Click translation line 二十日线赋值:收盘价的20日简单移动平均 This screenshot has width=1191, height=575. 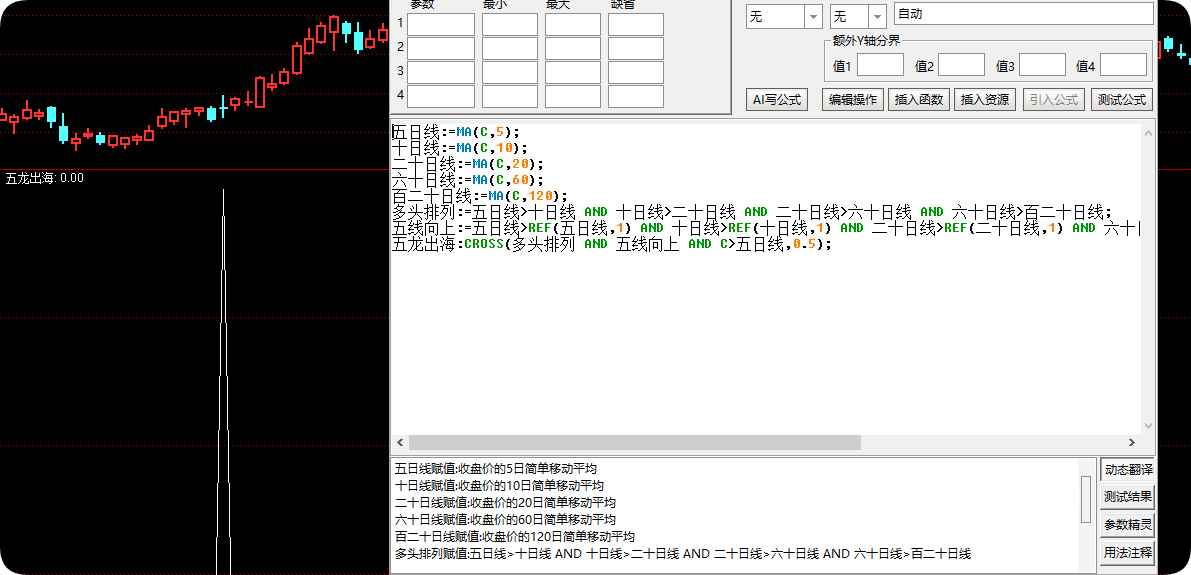pos(505,503)
